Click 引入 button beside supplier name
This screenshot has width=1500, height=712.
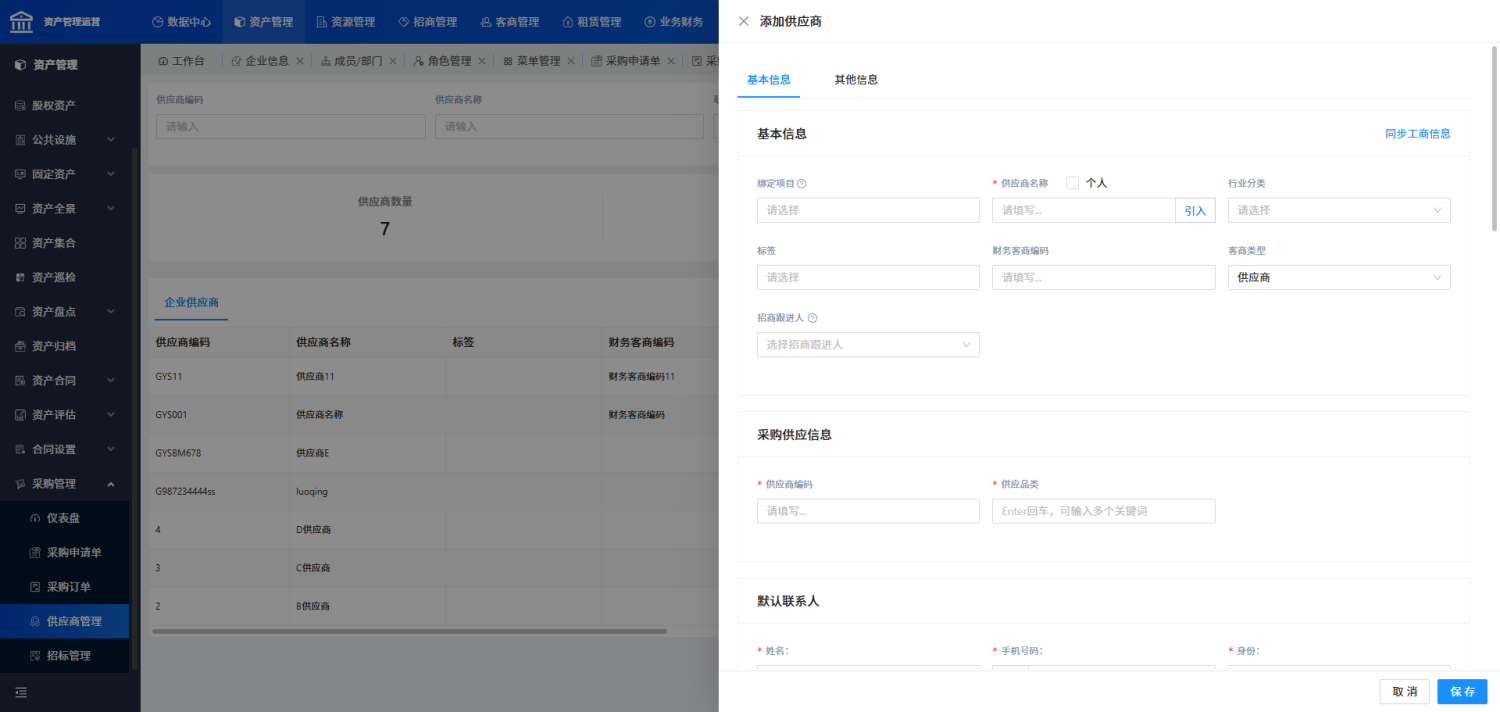tap(1195, 210)
